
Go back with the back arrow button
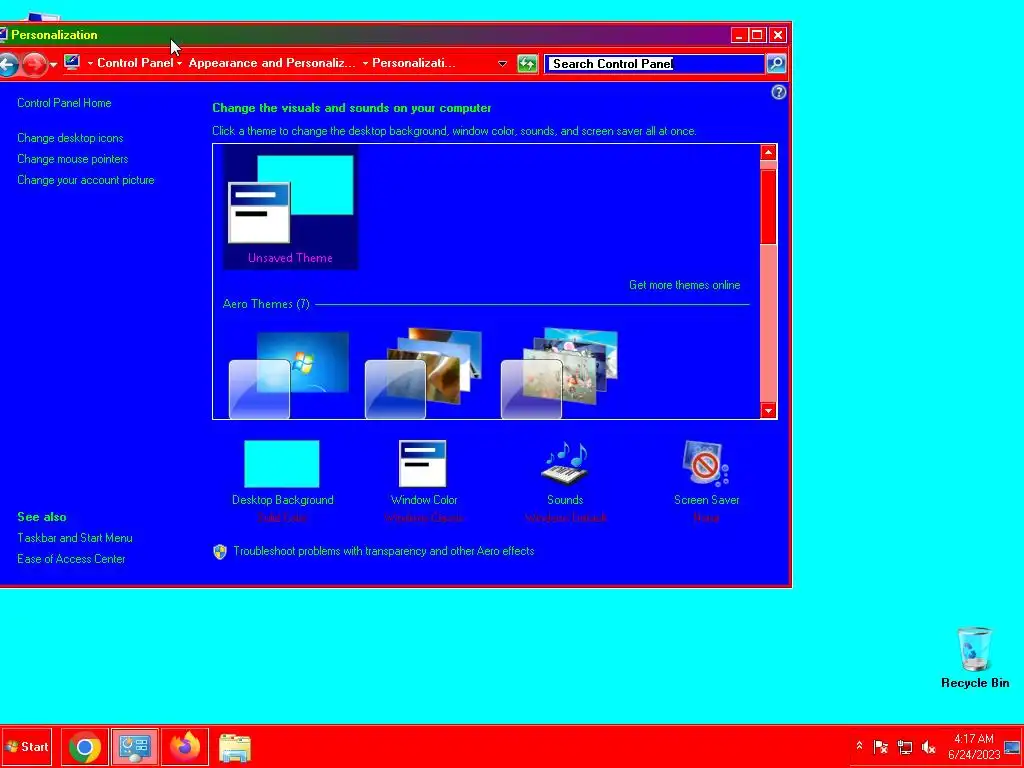(x=7, y=64)
